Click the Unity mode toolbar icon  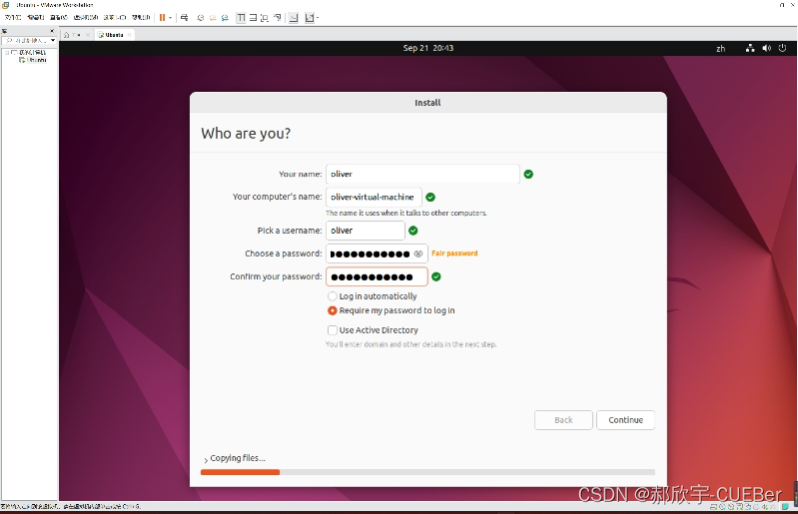click(x=277, y=18)
